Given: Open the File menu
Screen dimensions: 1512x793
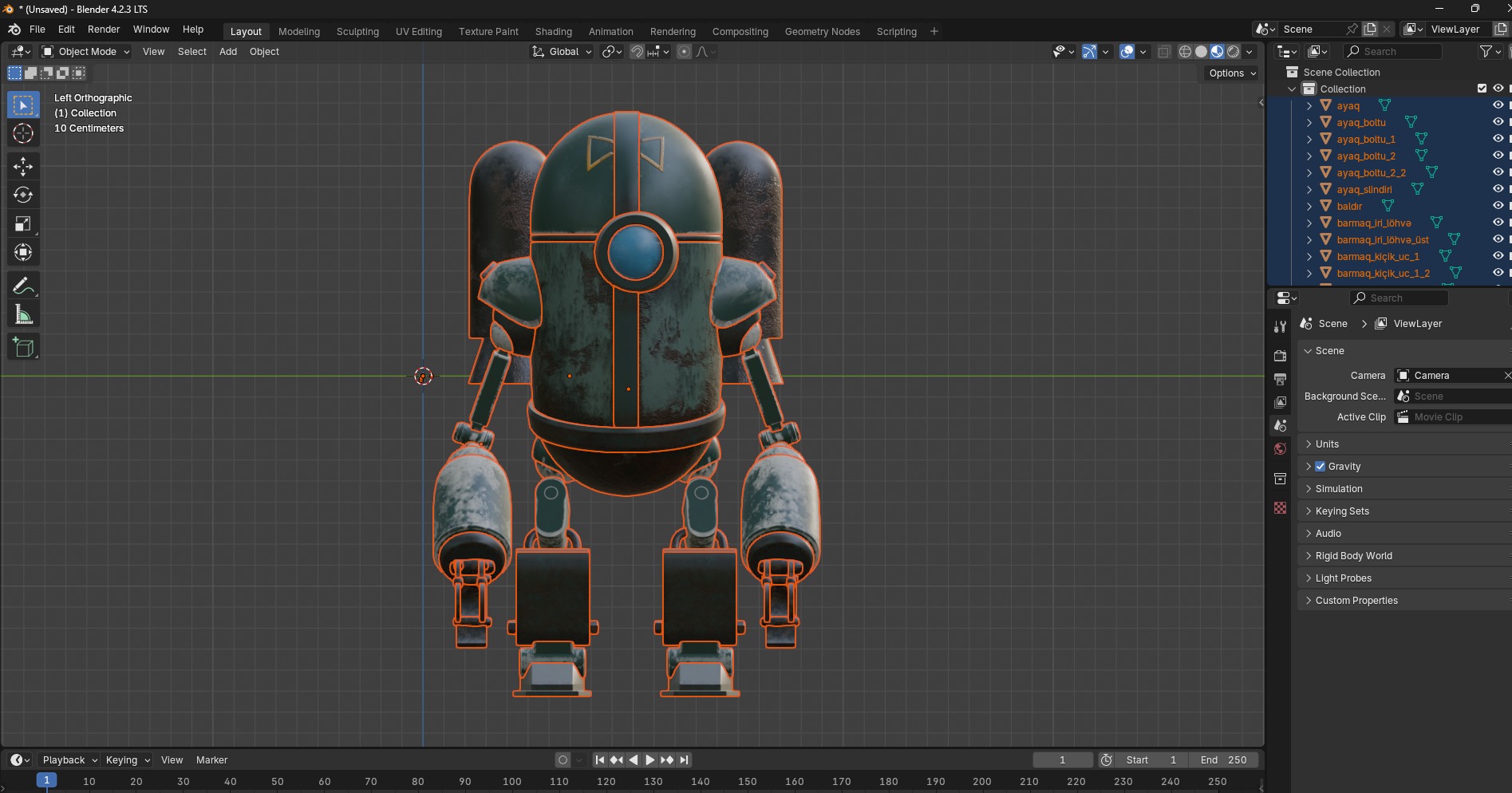Looking at the screenshot, I should [x=38, y=29].
